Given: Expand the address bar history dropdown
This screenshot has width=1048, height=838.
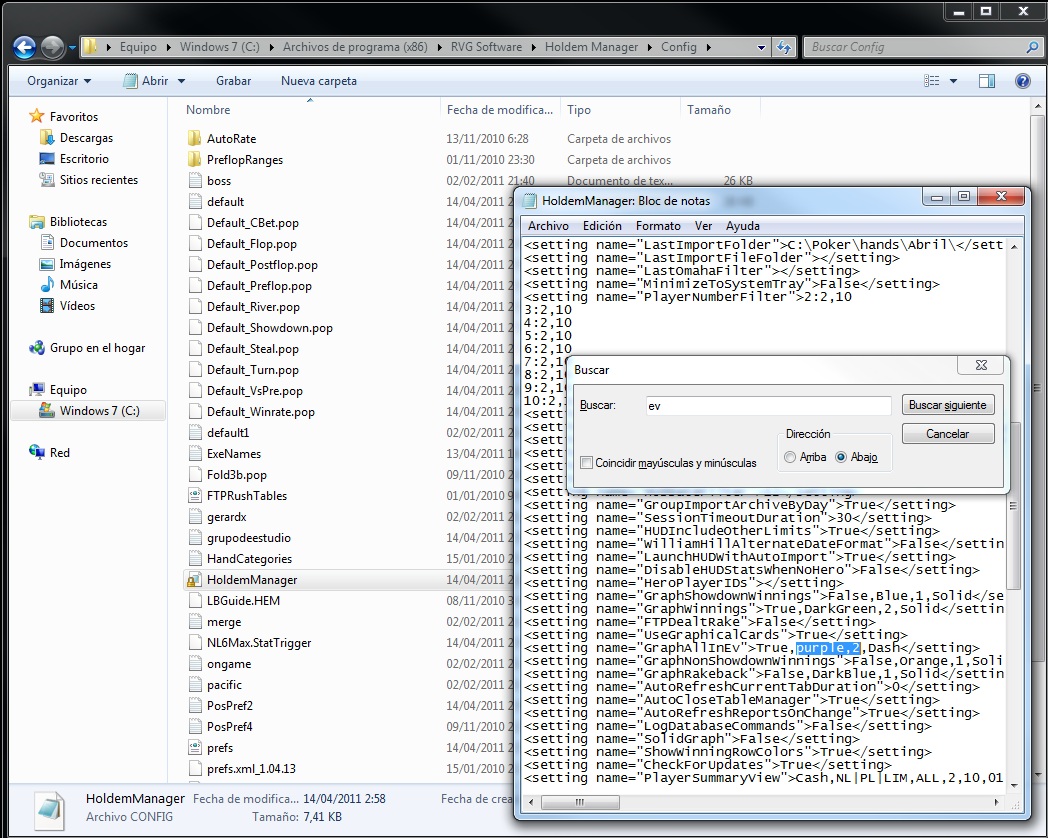Looking at the screenshot, I should (761, 47).
